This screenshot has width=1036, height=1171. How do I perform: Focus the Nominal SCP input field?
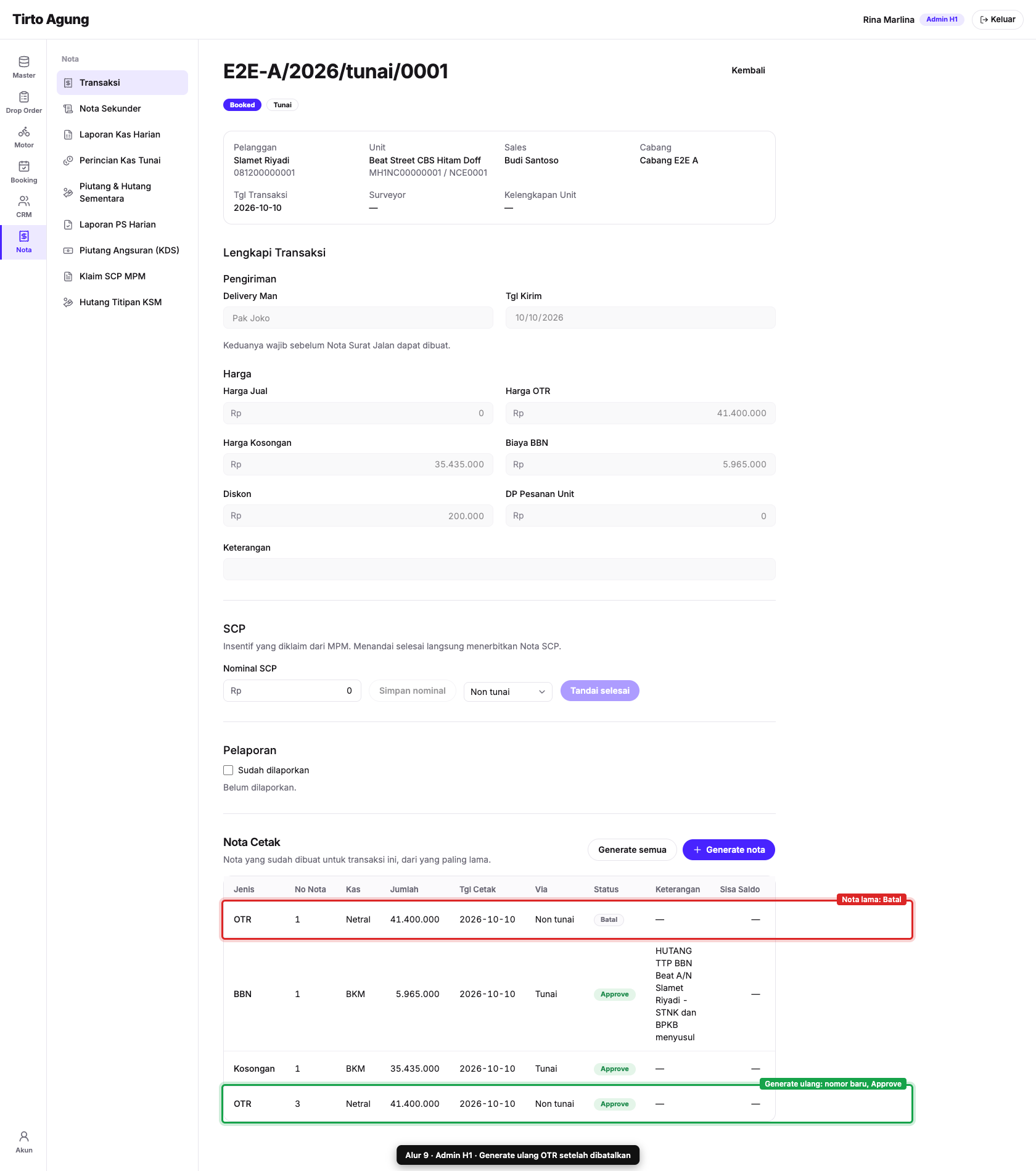click(x=292, y=691)
